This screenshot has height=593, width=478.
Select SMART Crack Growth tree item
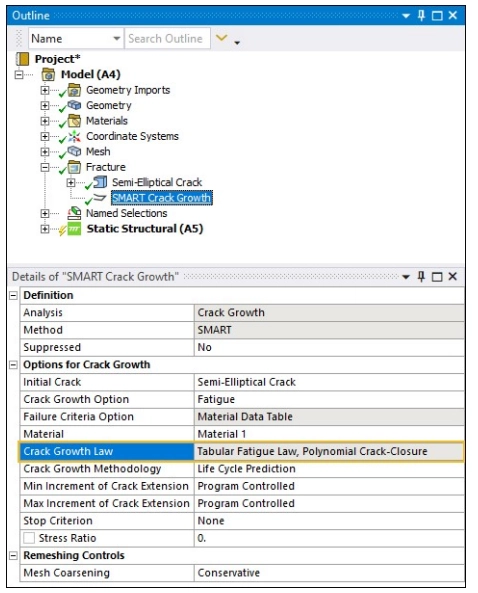(162, 198)
